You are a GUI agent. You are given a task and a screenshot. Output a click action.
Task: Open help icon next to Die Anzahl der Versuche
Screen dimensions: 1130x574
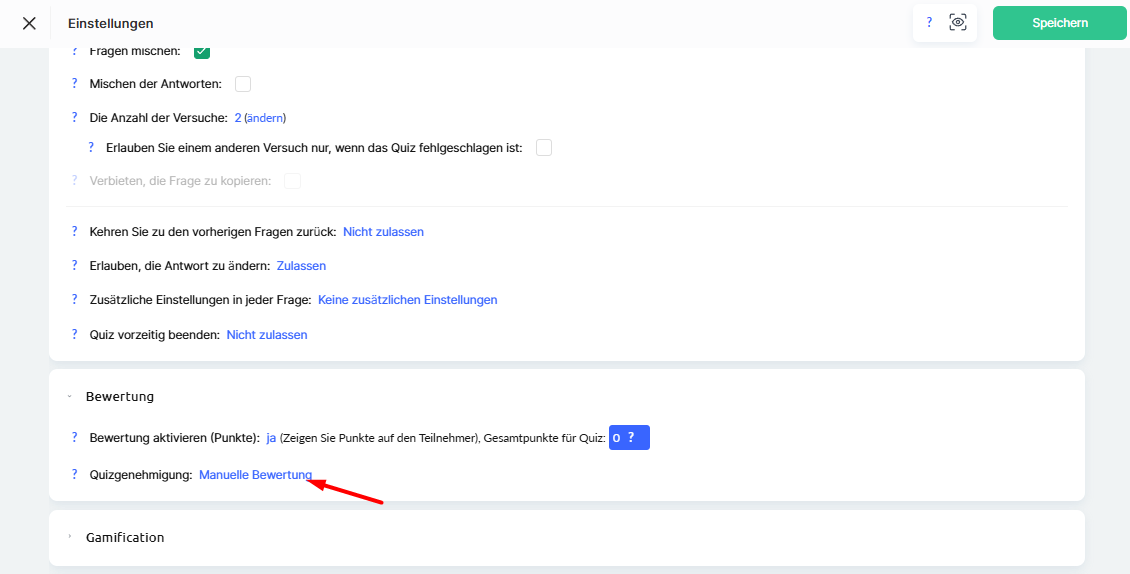tap(74, 118)
